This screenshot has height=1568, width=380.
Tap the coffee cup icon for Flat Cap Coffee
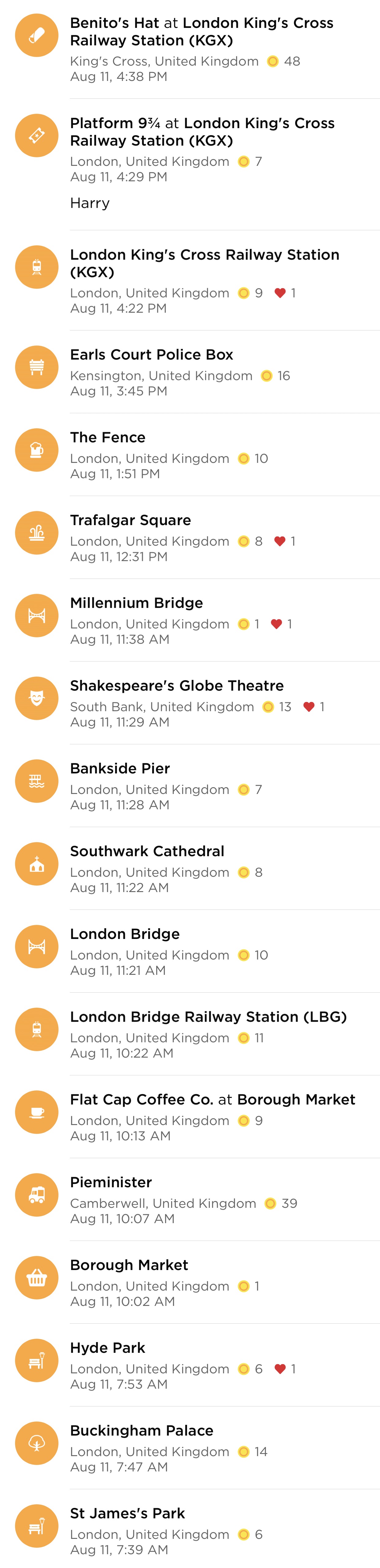coord(36,1112)
